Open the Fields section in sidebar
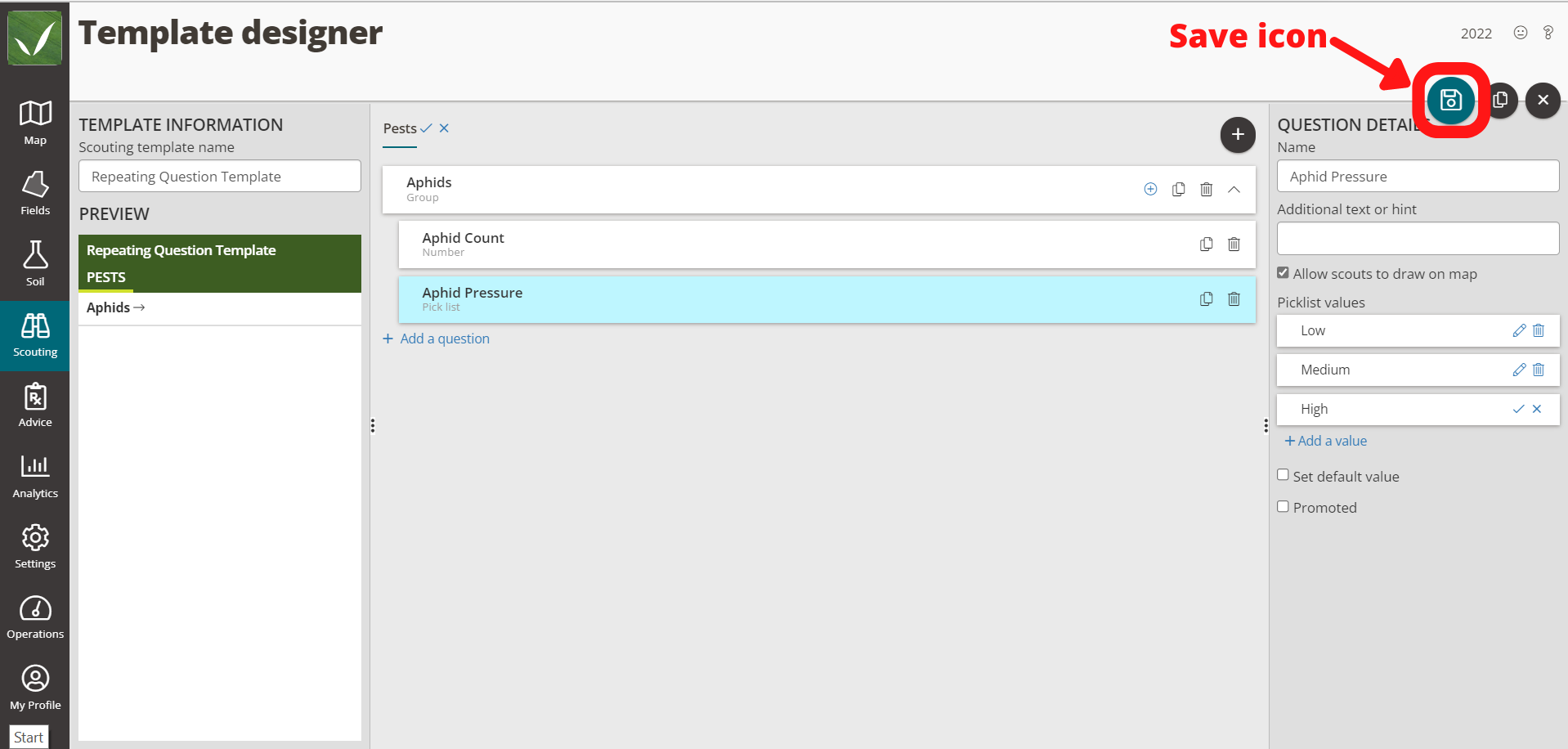 coord(35,193)
